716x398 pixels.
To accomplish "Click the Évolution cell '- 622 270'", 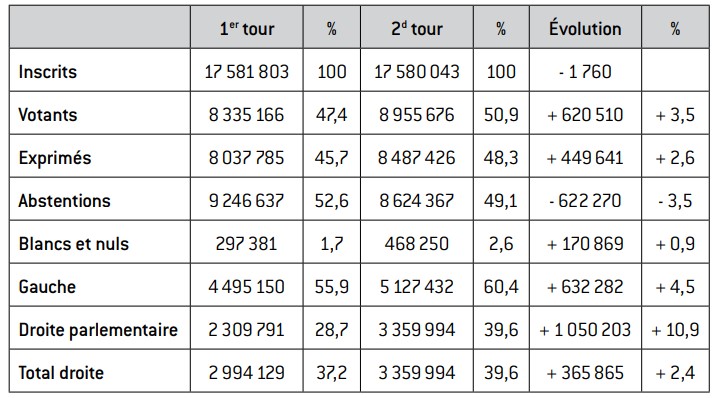I will [585, 201].
